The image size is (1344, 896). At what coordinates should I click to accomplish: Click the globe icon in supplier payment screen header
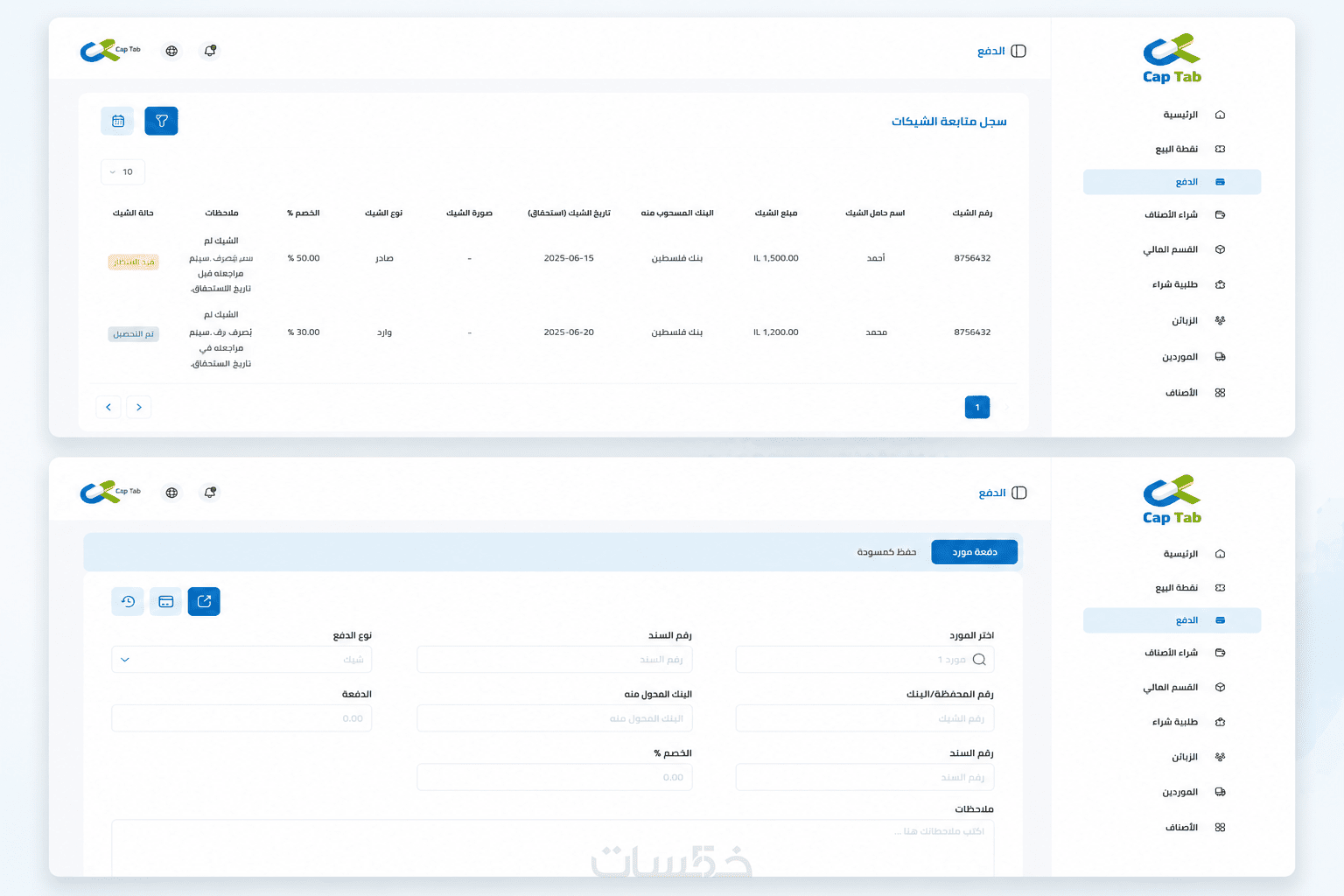tap(171, 493)
